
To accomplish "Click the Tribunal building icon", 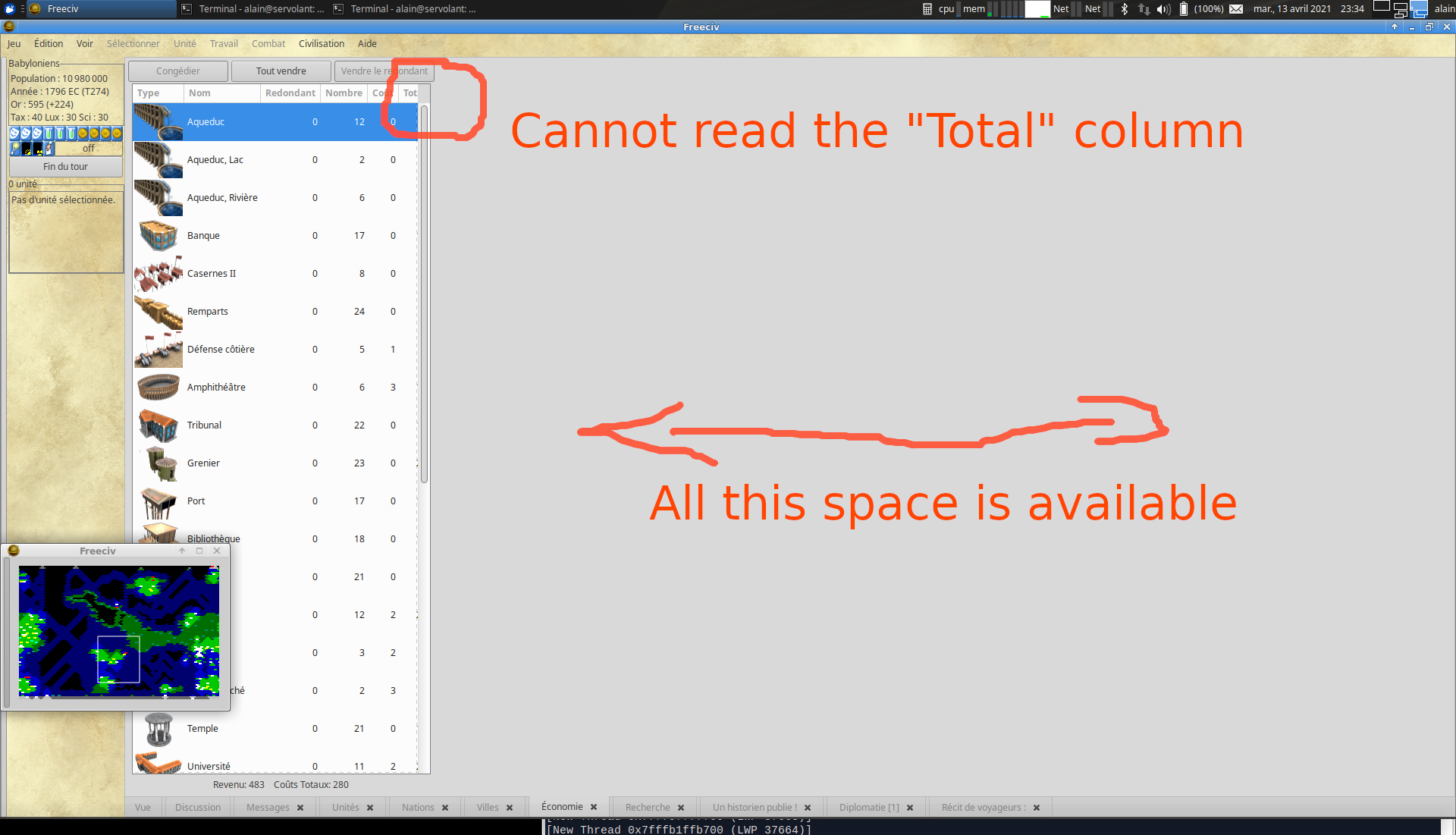I will click(x=158, y=425).
